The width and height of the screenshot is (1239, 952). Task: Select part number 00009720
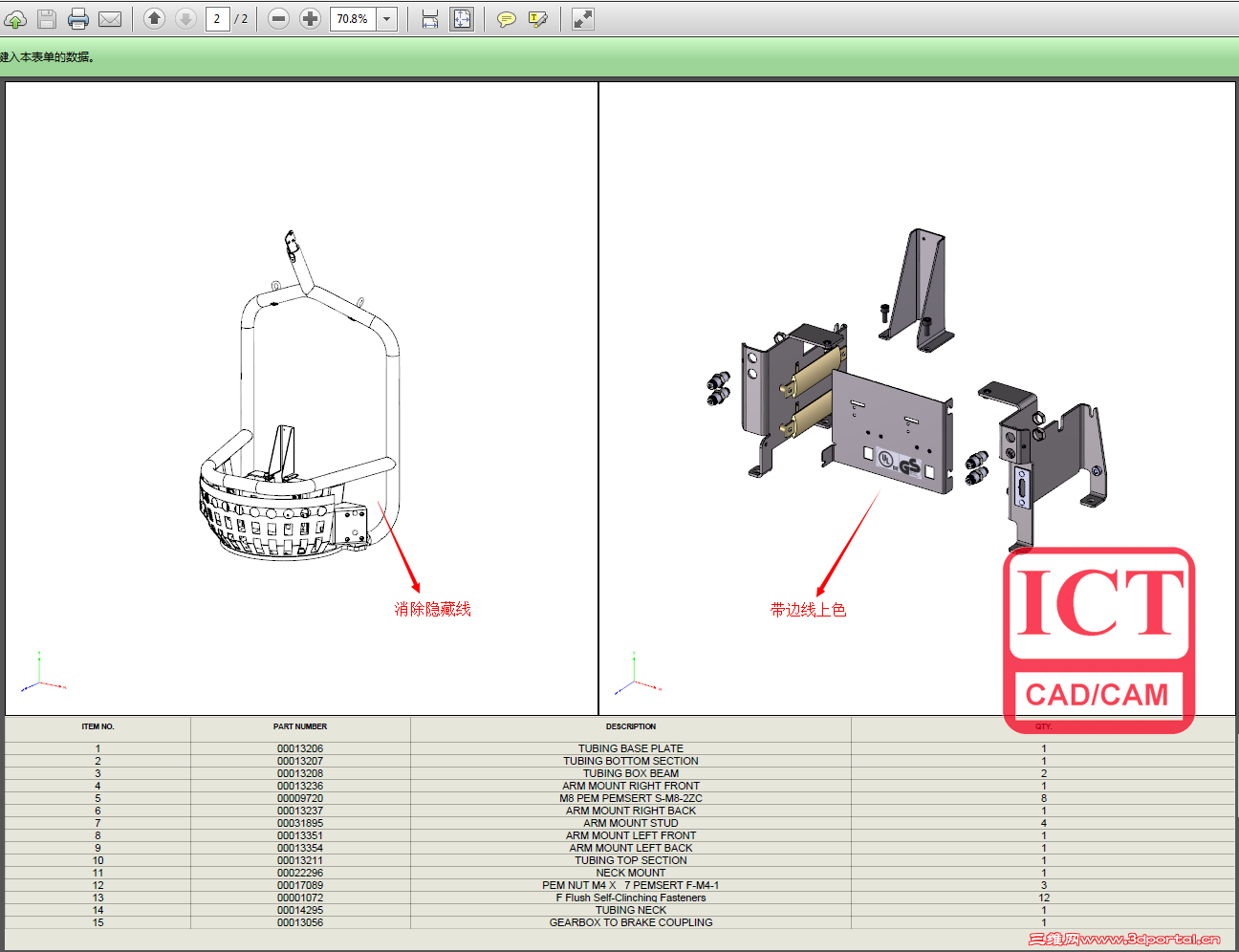[x=300, y=798]
